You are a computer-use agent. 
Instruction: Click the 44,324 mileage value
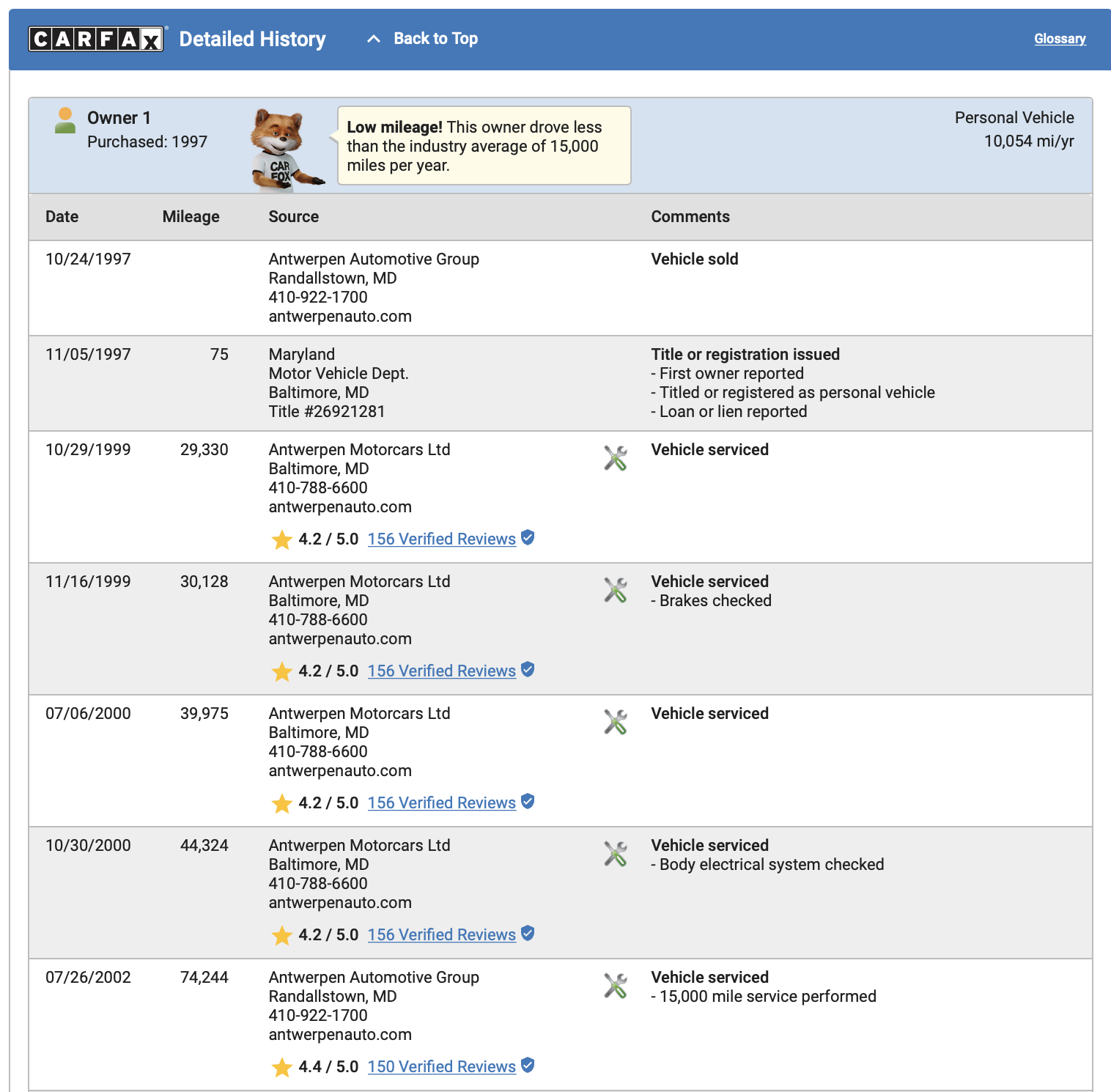pyautogui.click(x=204, y=846)
